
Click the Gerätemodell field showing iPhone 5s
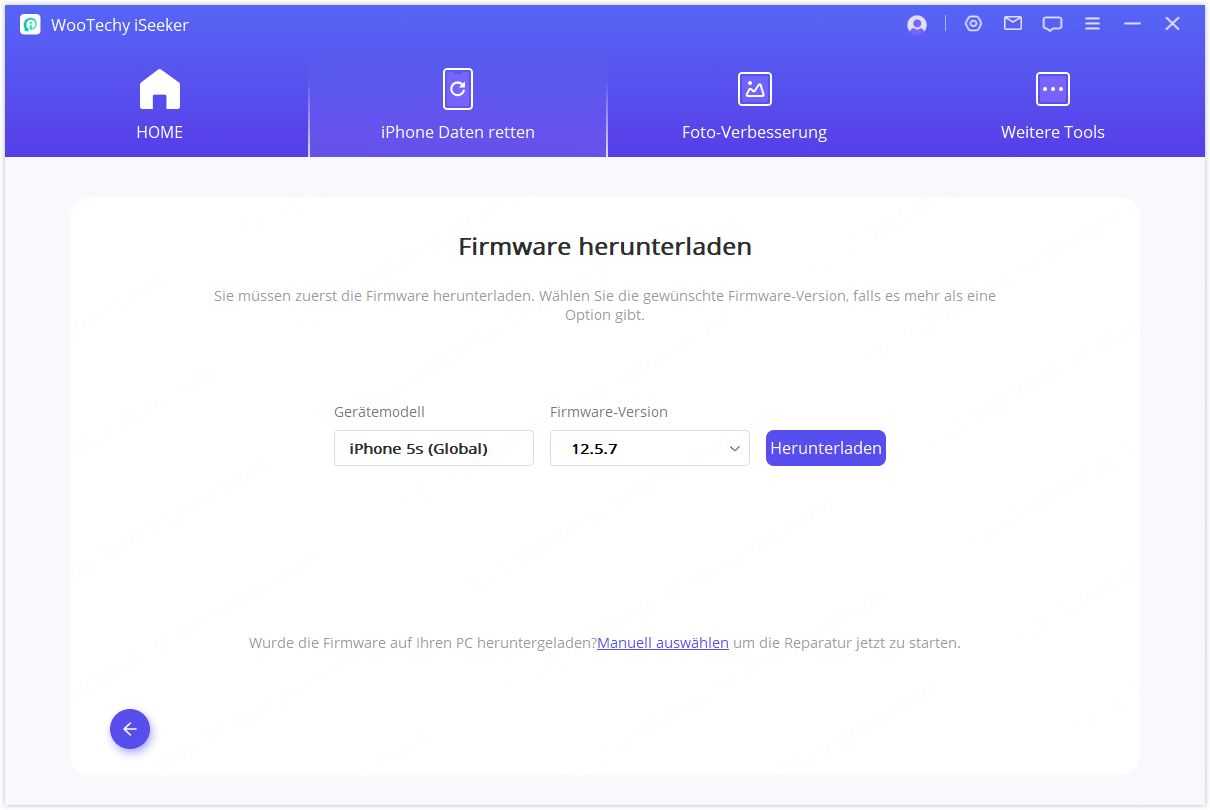[x=433, y=447]
